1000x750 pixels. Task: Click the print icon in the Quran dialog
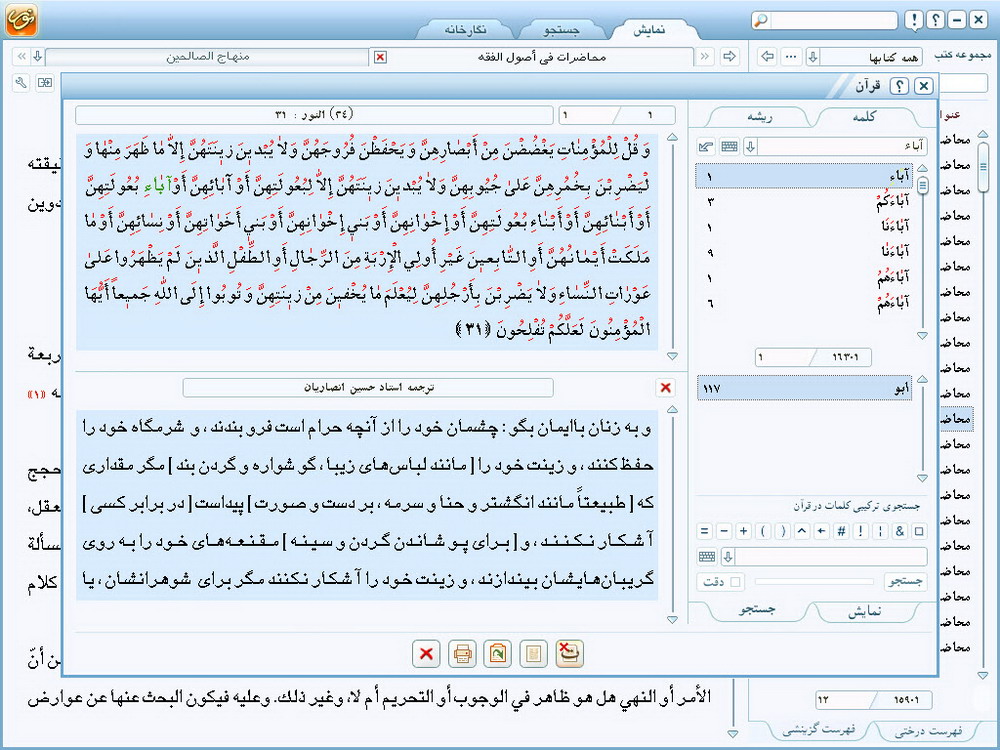(x=462, y=654)
